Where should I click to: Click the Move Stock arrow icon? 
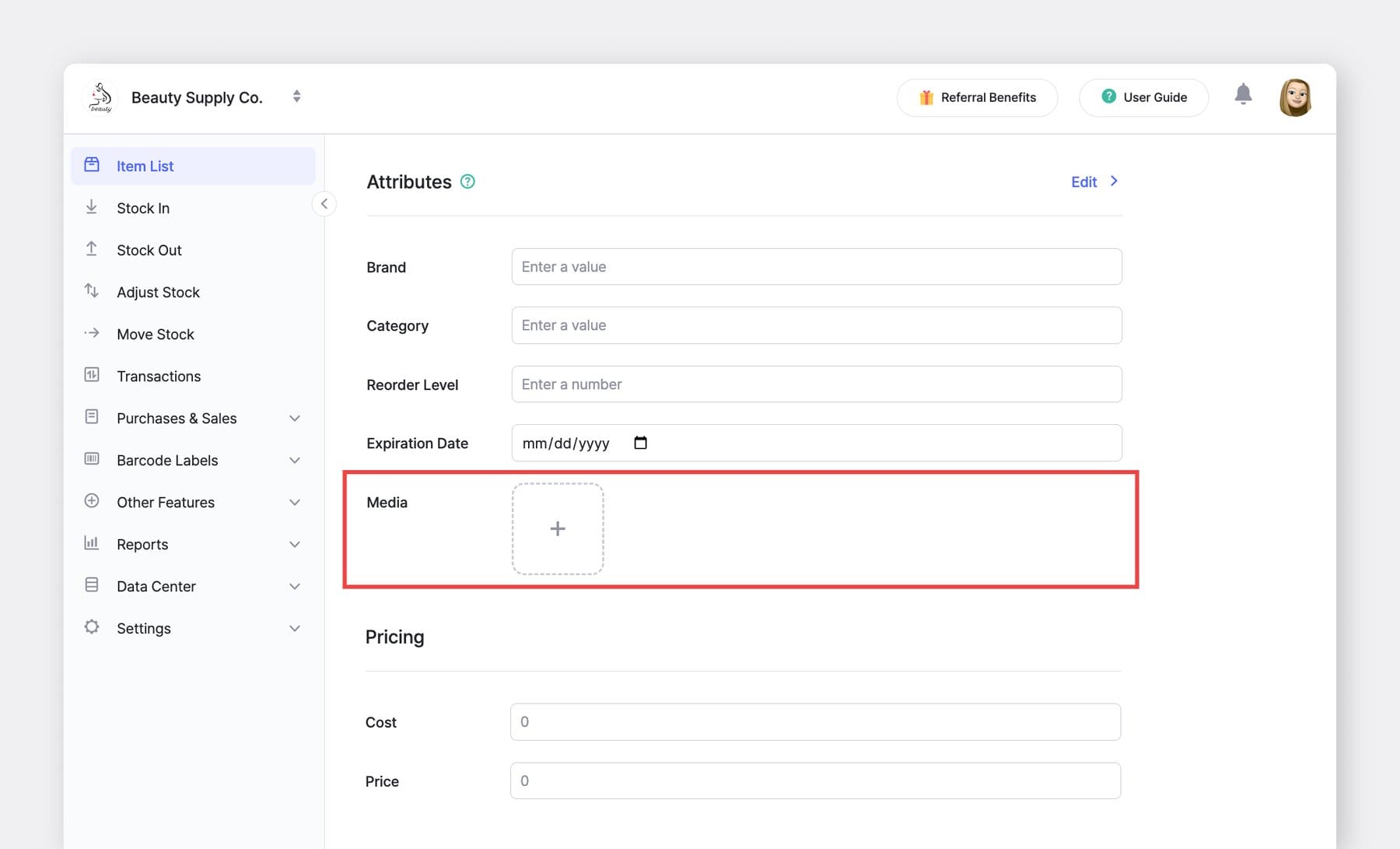point(92,333)
